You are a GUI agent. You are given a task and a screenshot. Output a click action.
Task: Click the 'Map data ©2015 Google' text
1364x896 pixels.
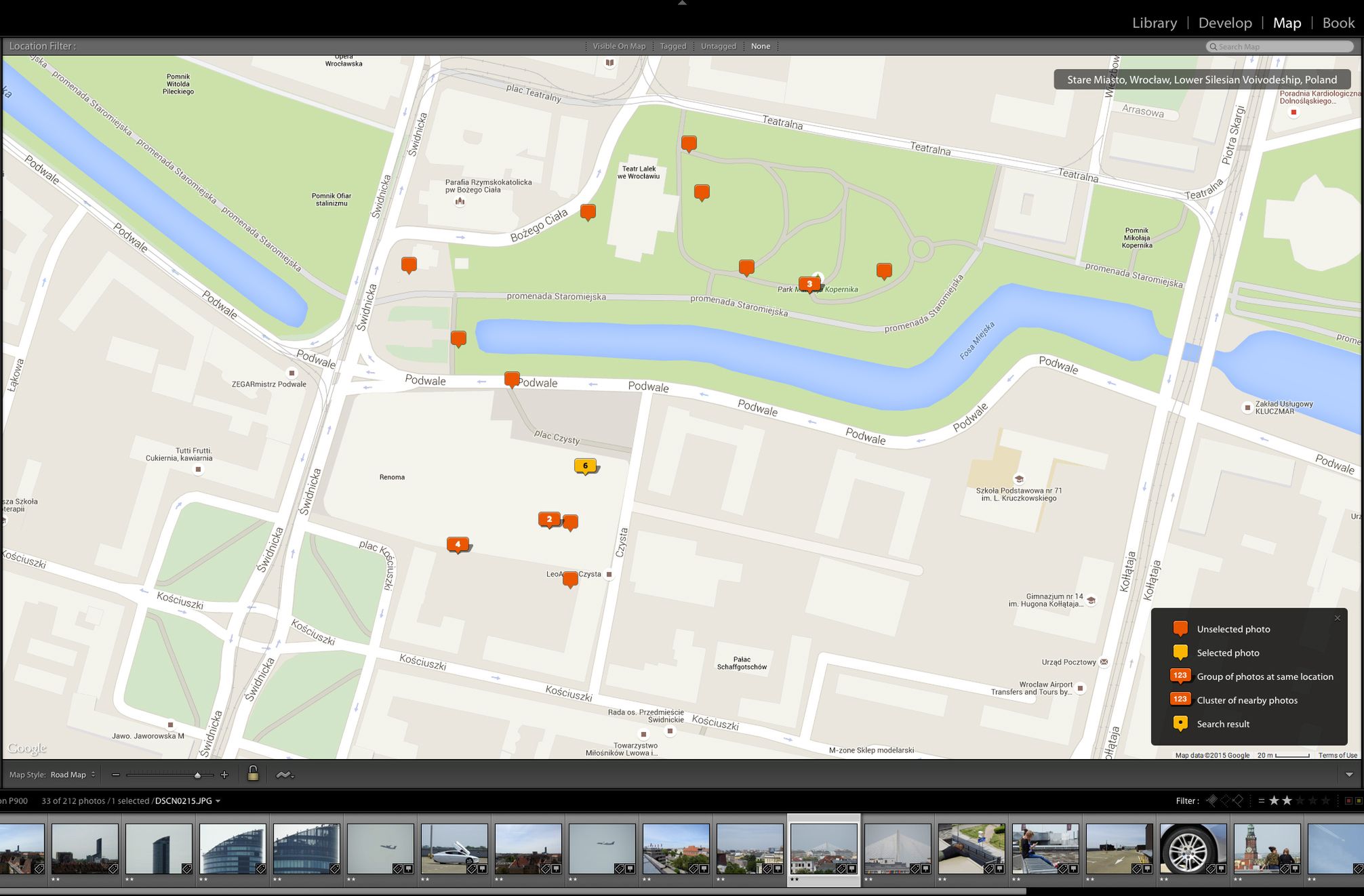coord(1212,755)
